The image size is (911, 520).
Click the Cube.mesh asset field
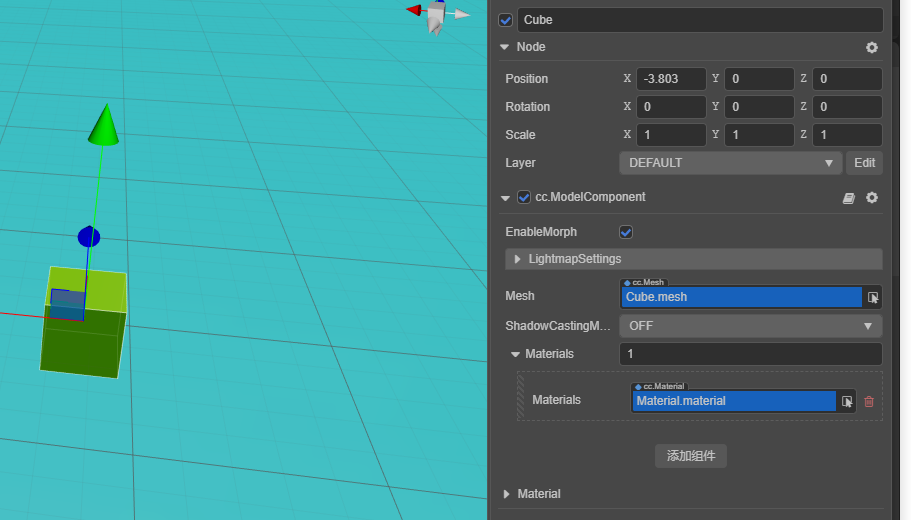point(741,297)
